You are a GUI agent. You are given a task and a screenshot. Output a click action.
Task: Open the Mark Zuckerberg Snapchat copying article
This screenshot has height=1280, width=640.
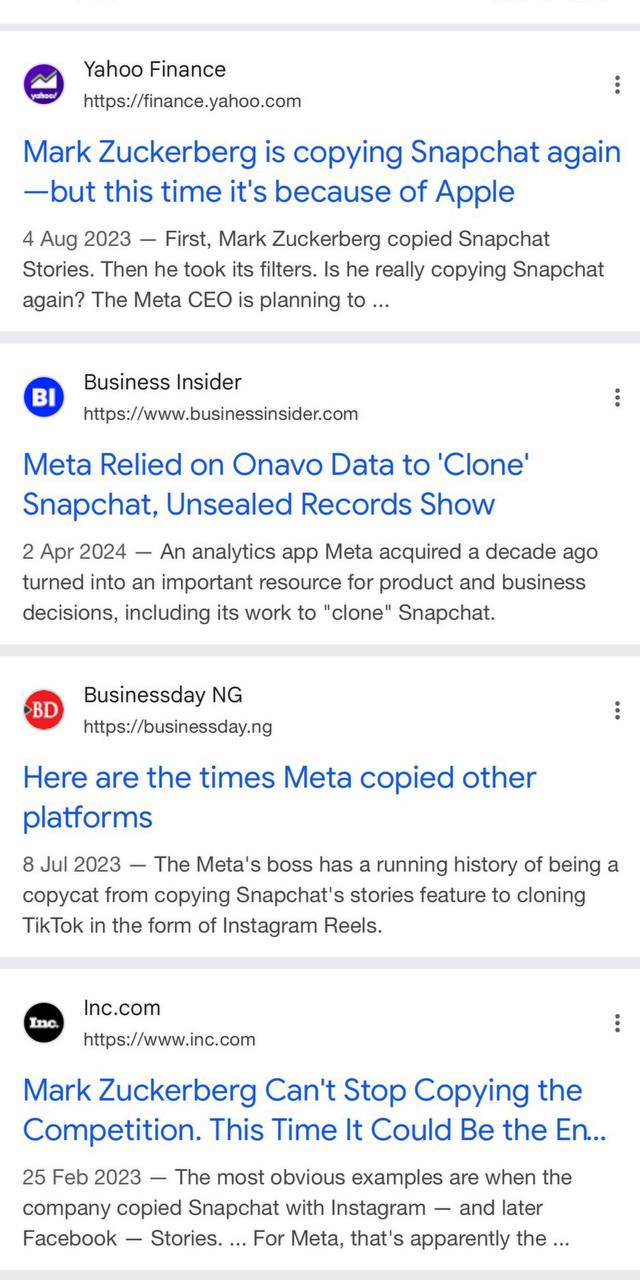point(322,172)
